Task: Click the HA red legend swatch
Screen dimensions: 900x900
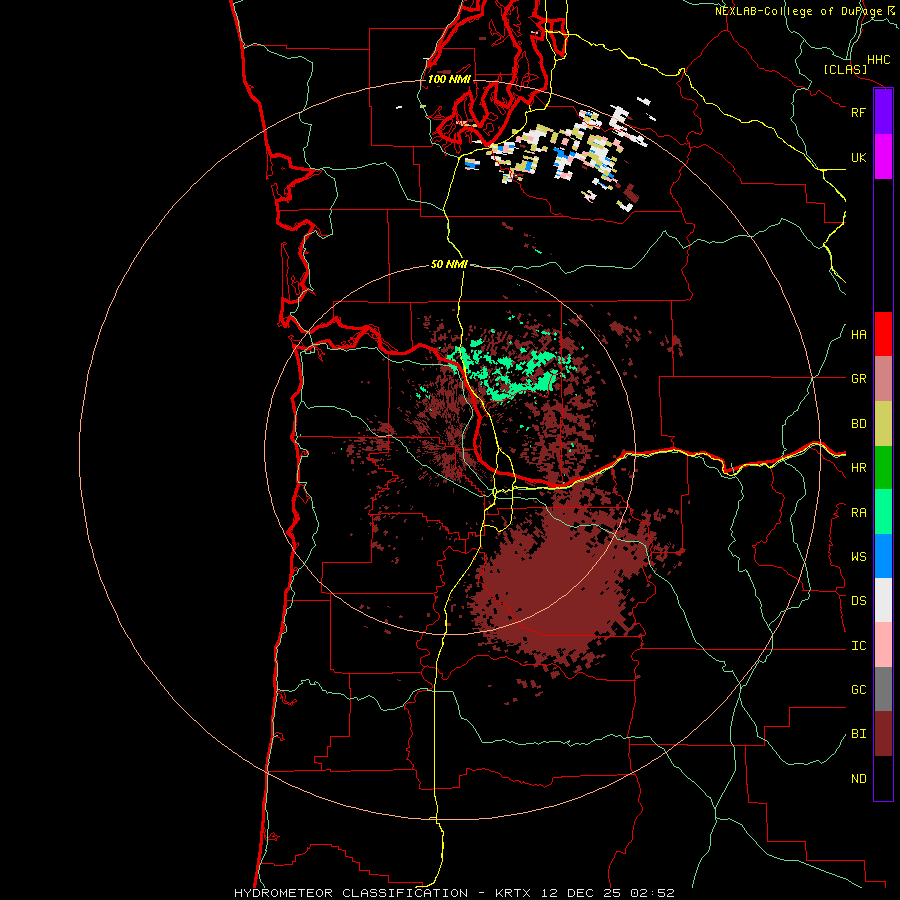Action: point(883,334)
